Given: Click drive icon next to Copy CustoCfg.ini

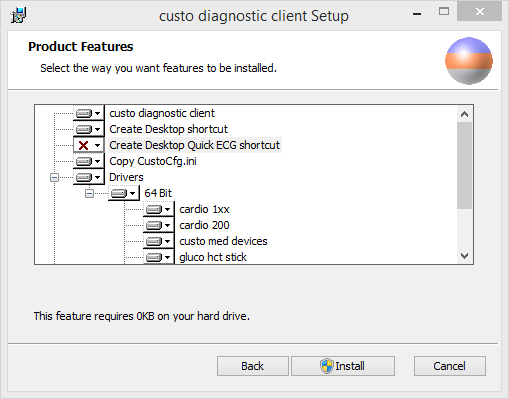Looking at the screenshot, I should point(88,161).
